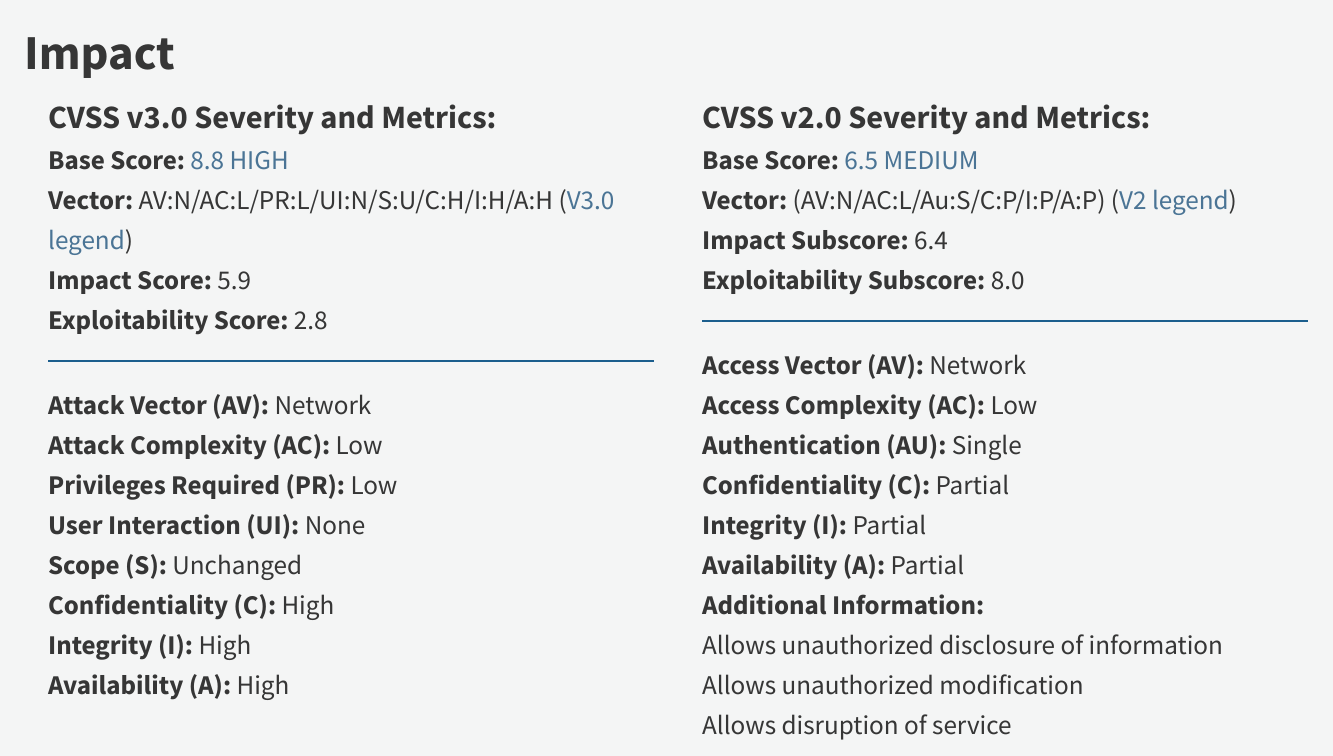Click the CVSS v3.0 Severity and Metrics heading
The image size is (1333, 756).
point(272,118)
